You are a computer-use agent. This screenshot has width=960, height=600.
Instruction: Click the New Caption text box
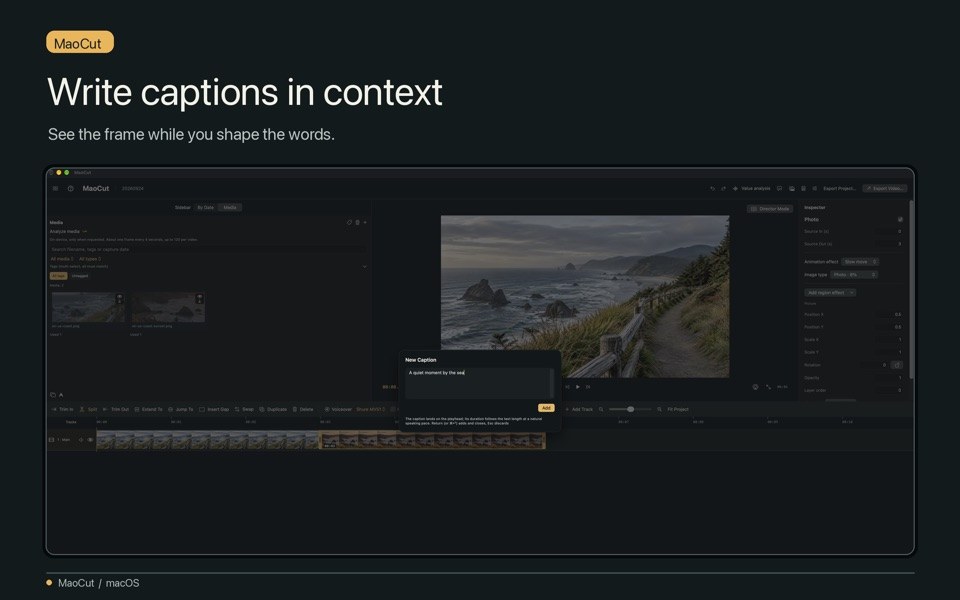(479, 383)
